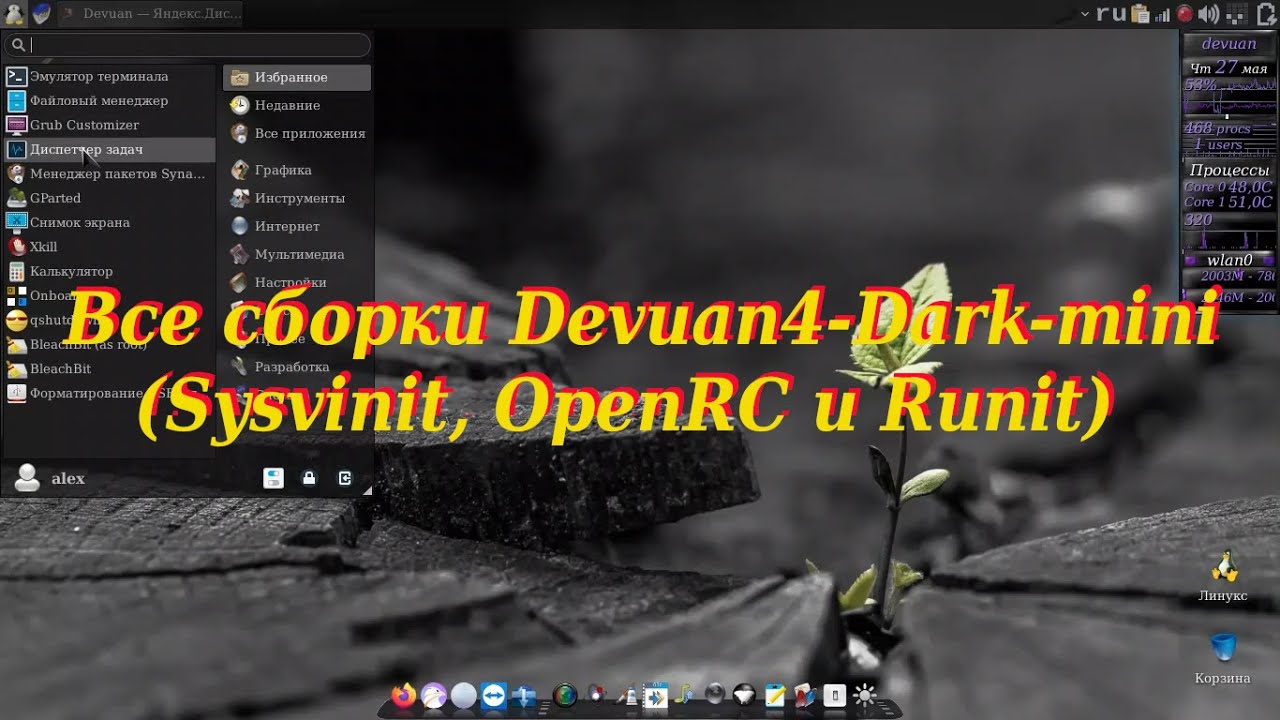Launch BleachBit (as root)
1280x720 pixels.
[x=108, y=344]
